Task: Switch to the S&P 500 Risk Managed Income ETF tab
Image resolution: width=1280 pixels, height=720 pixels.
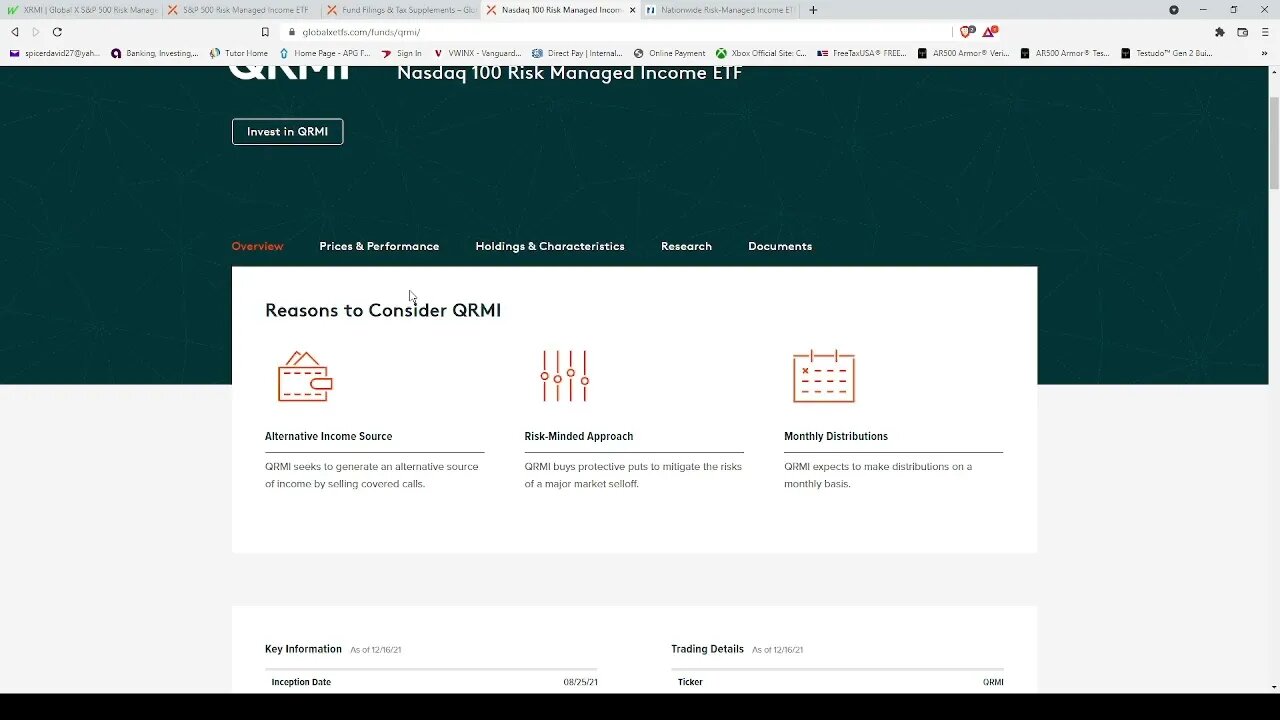Action: coord(241,10)
